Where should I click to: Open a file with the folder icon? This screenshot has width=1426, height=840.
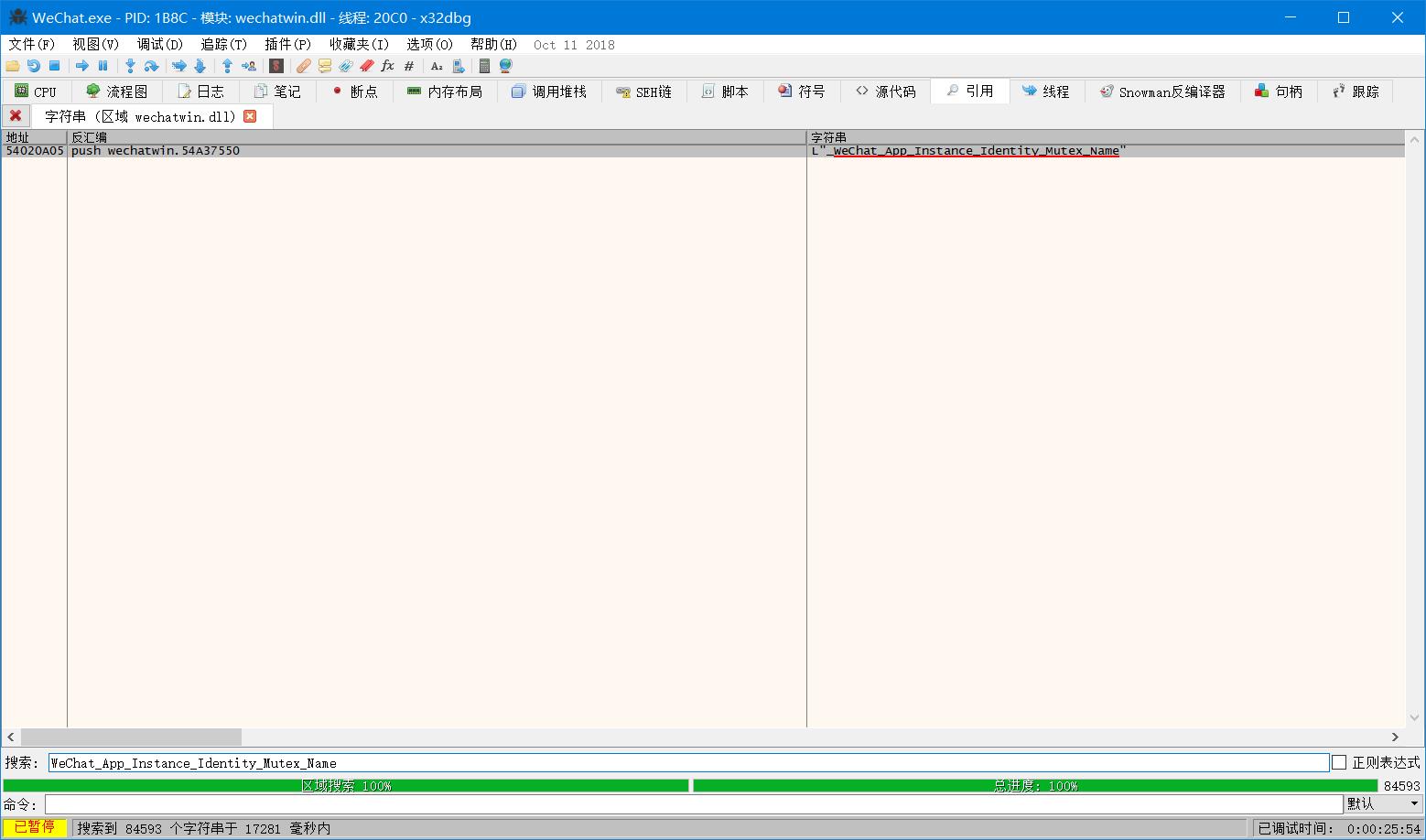pyautogui.click(x=13, y=66)
